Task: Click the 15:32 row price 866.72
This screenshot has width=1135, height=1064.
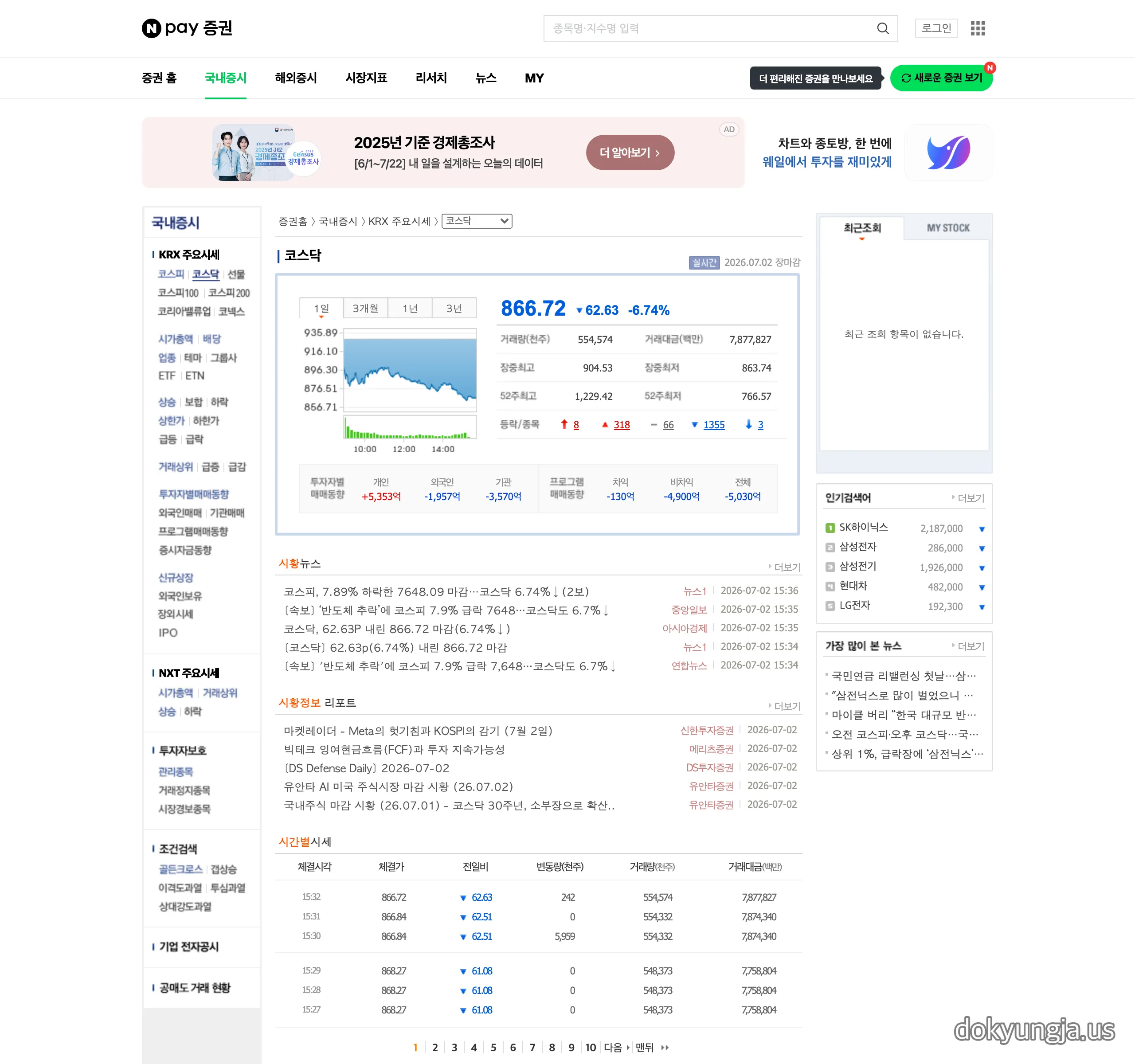Action: [393, 897]
